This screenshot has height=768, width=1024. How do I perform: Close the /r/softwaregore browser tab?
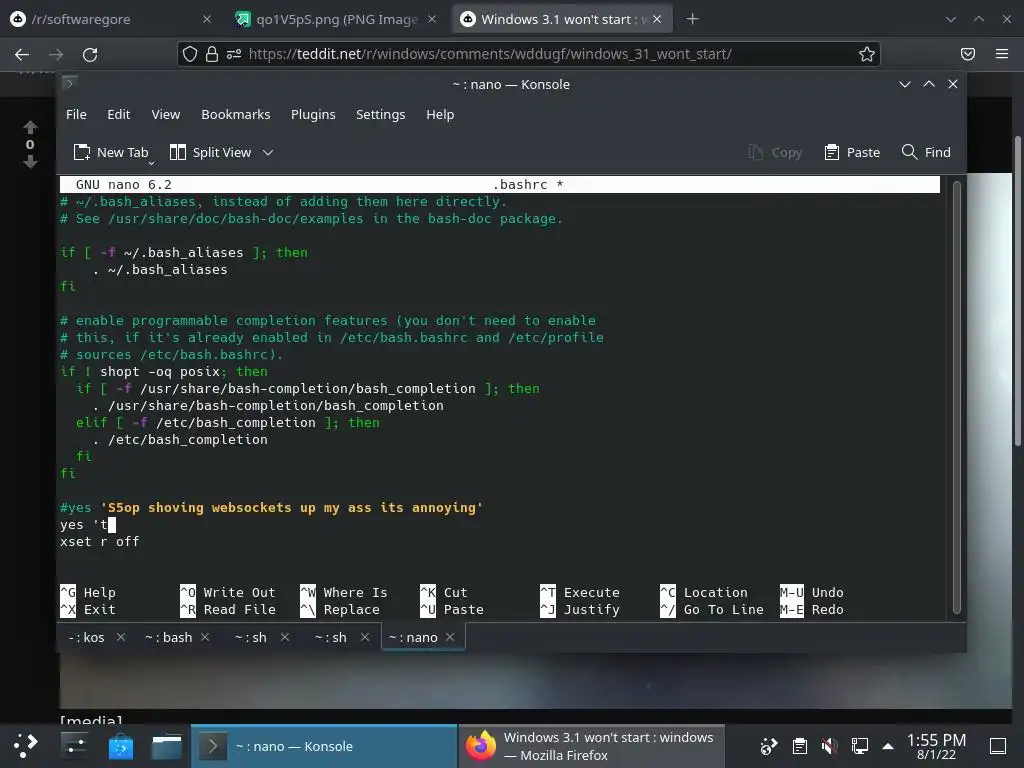pyautogui.click(x=206, y=19)
